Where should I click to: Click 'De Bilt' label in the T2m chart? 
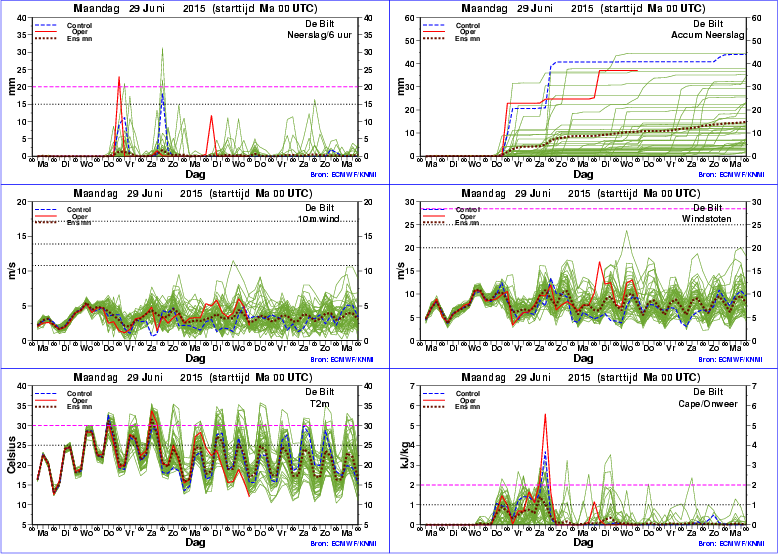[x=320, y=392]
